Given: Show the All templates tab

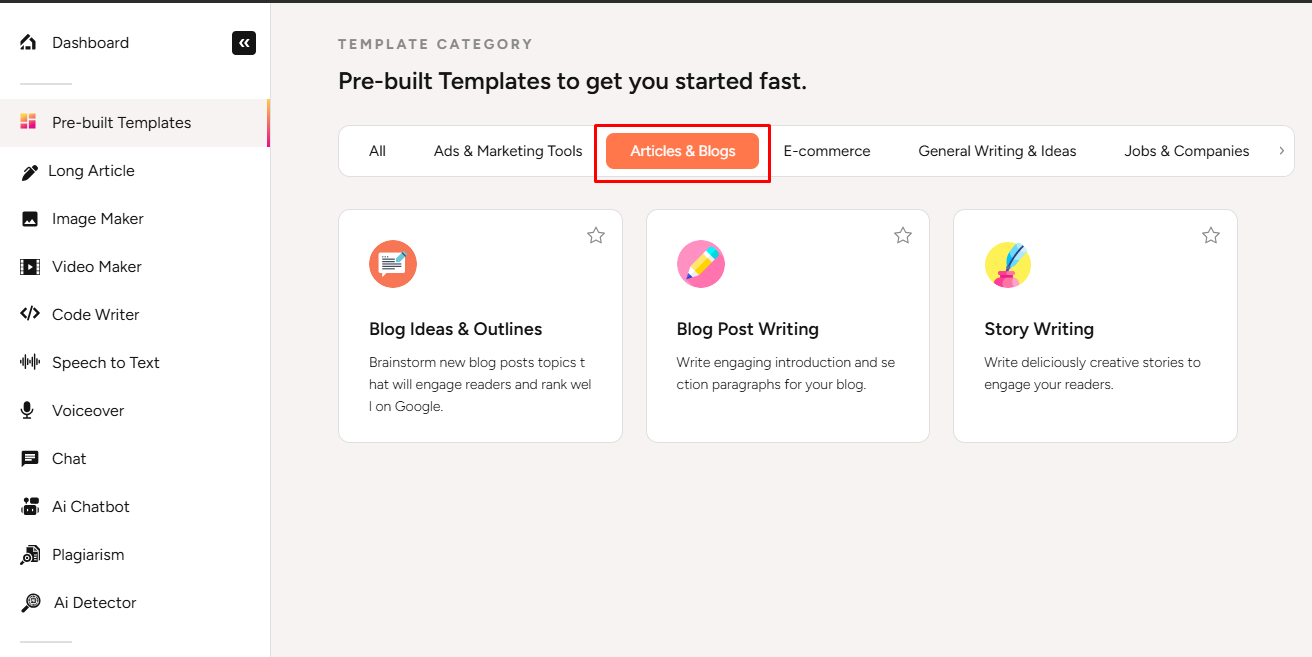Looking at the screenshot, I should tap(377, 151).
